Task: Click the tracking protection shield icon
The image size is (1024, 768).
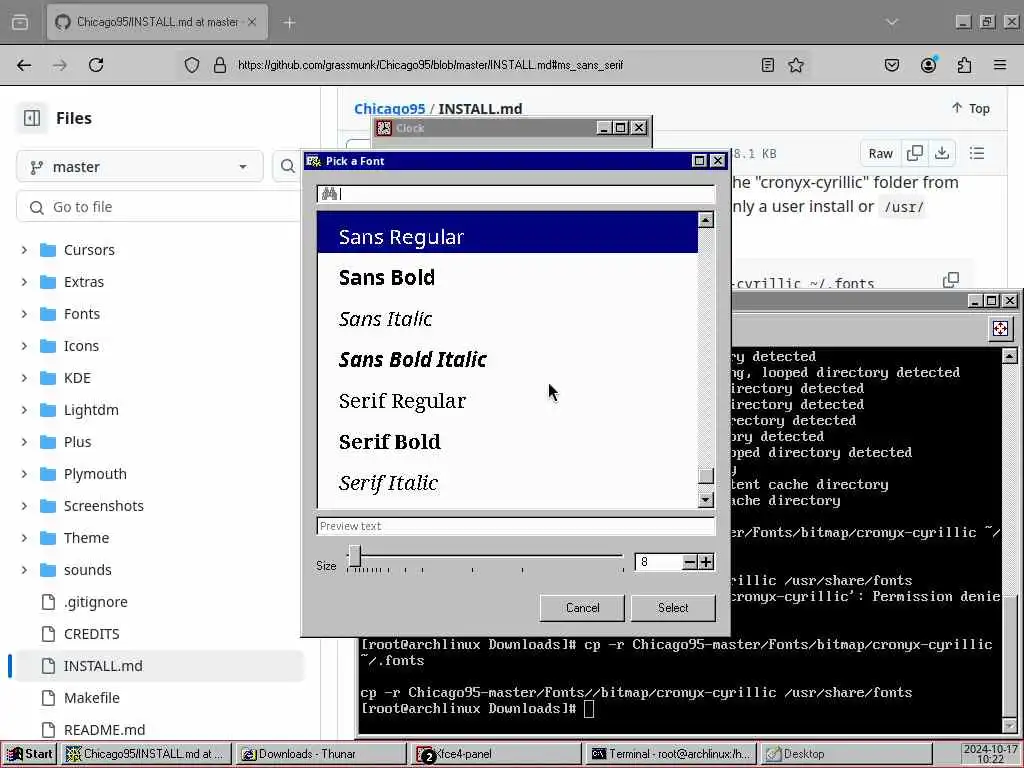Action: click(x=191, y=65)
